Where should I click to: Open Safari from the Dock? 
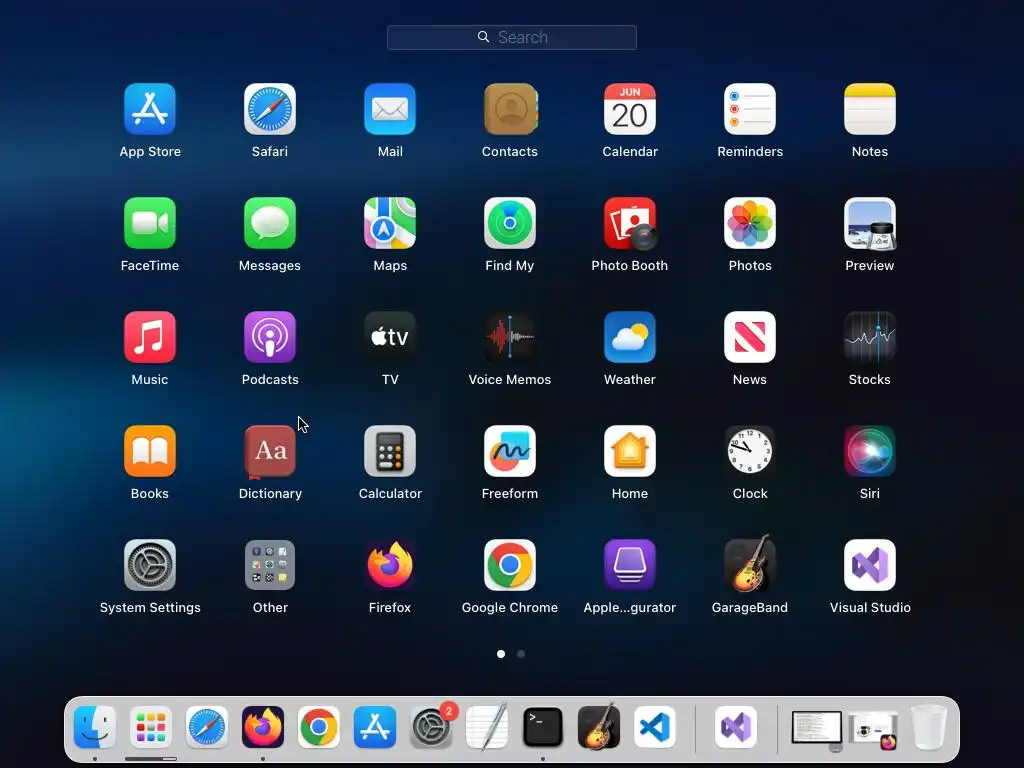(x=207, y=727)
